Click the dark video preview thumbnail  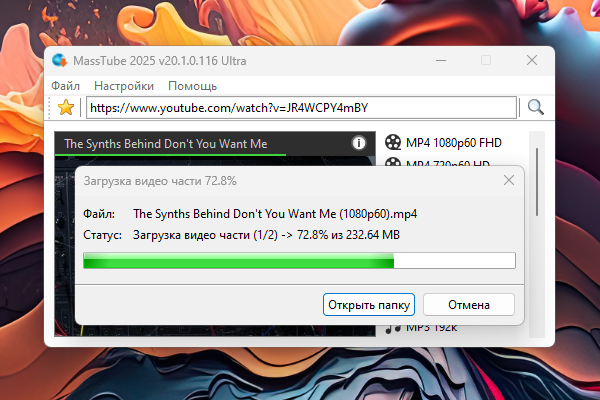[x=64, y=245]
